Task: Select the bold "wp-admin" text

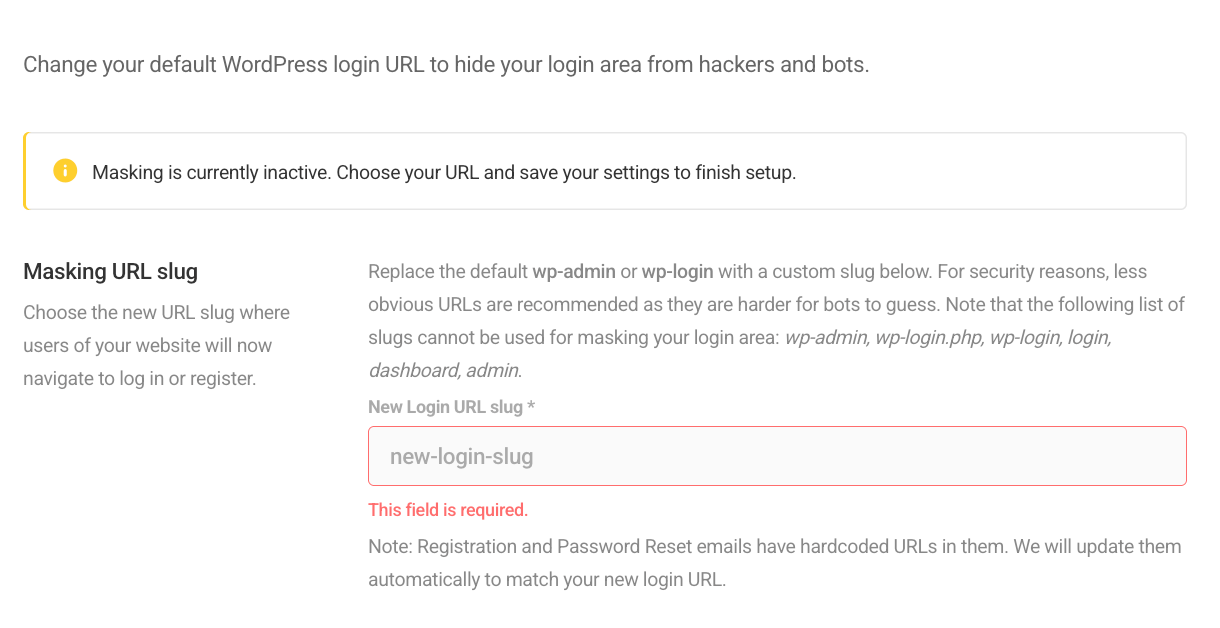Action: tap(574, 271)
